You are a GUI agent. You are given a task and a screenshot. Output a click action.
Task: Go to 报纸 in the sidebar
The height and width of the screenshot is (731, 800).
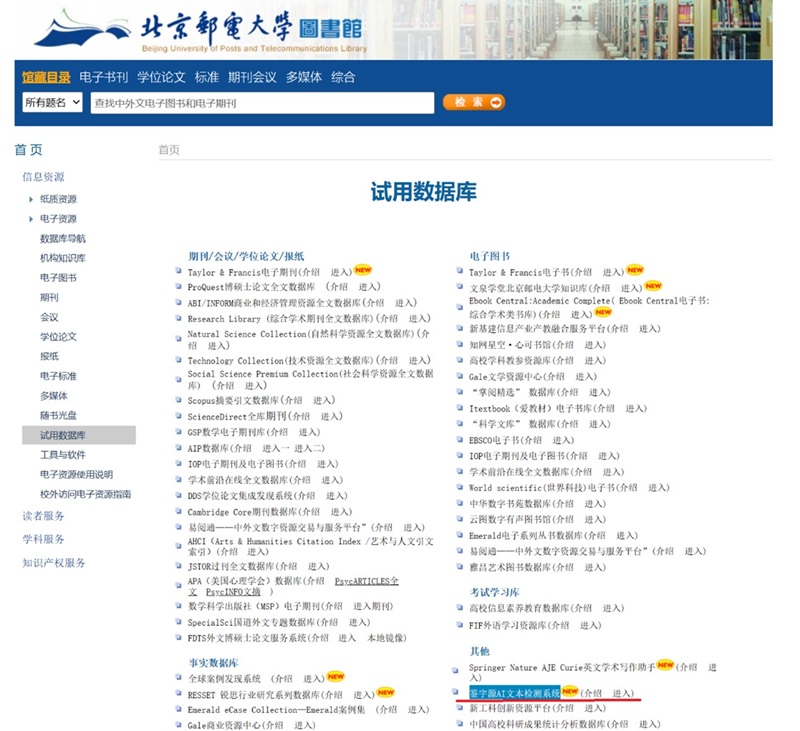point(49,356)
